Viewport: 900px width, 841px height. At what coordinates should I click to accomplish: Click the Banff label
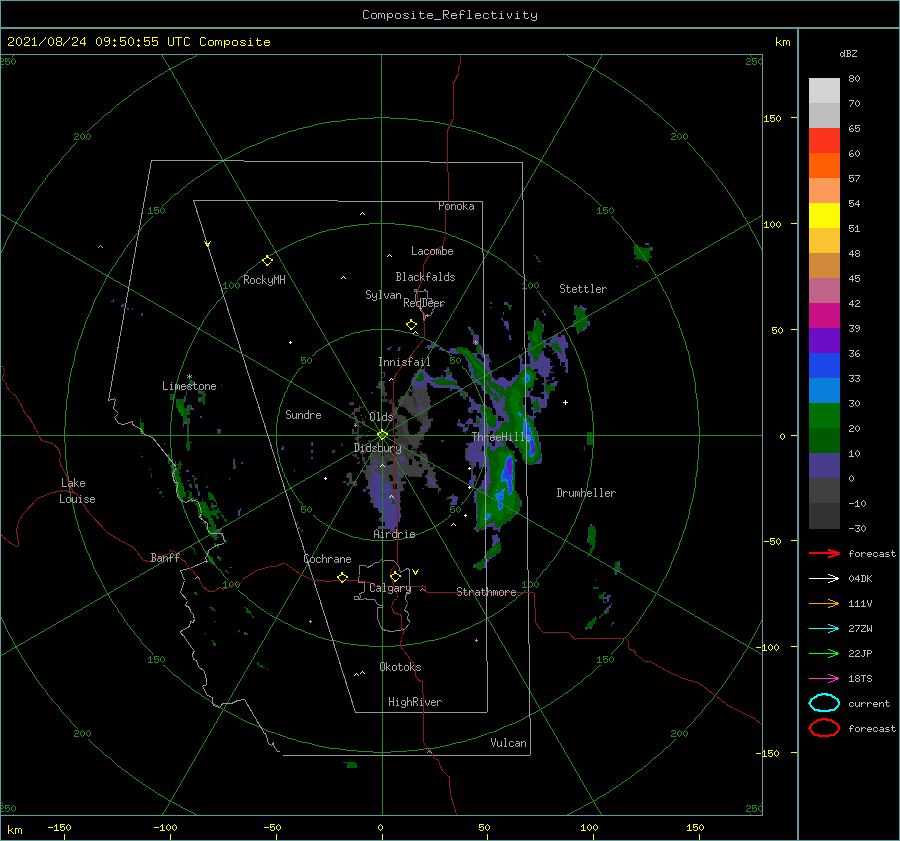pos(165,557)
